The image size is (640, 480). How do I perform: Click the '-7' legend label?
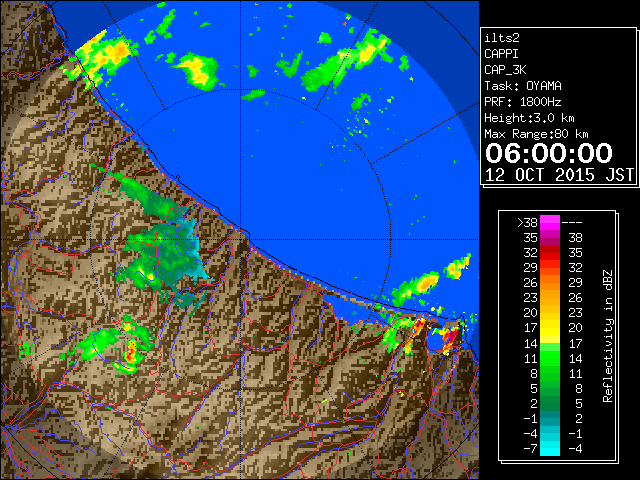[530, 448]
